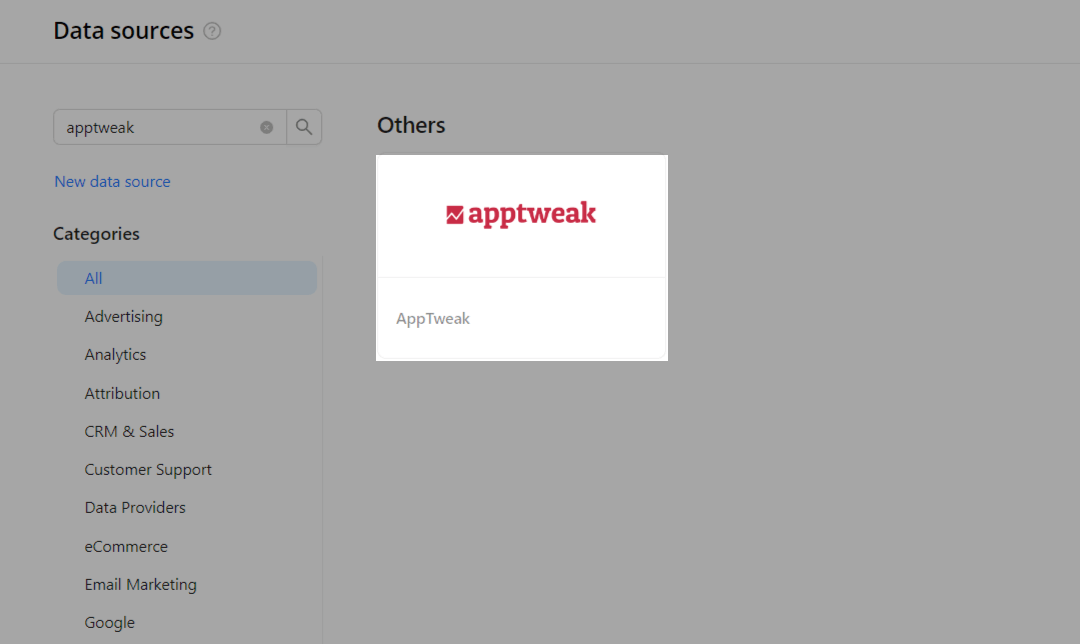Open the AppTweak data source tile
The width and height of the screenshot is (1080, 644).
(521, 257)
